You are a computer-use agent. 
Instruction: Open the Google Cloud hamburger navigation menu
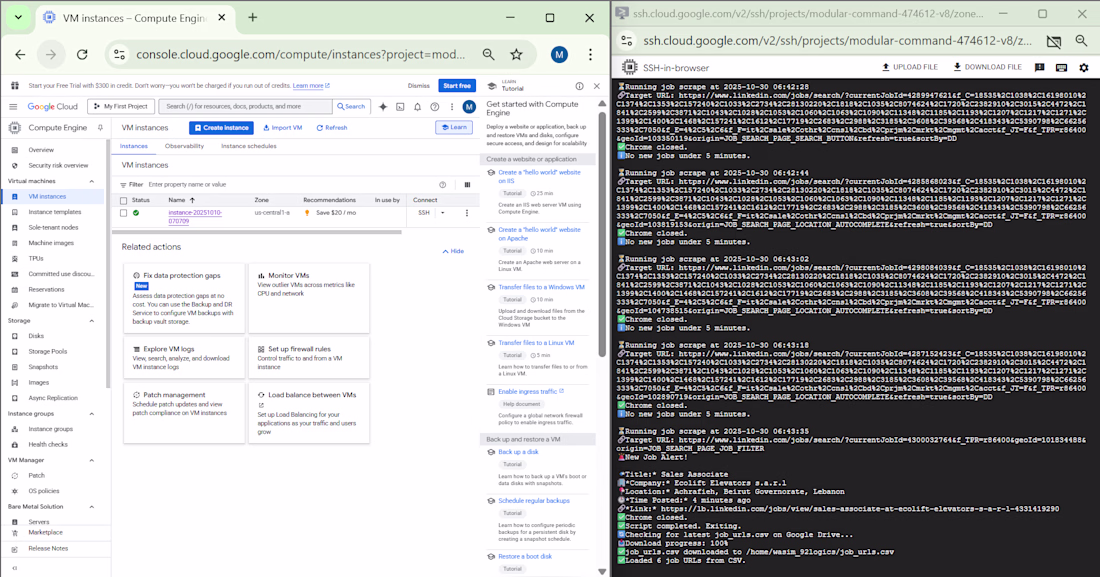point(13,107)
